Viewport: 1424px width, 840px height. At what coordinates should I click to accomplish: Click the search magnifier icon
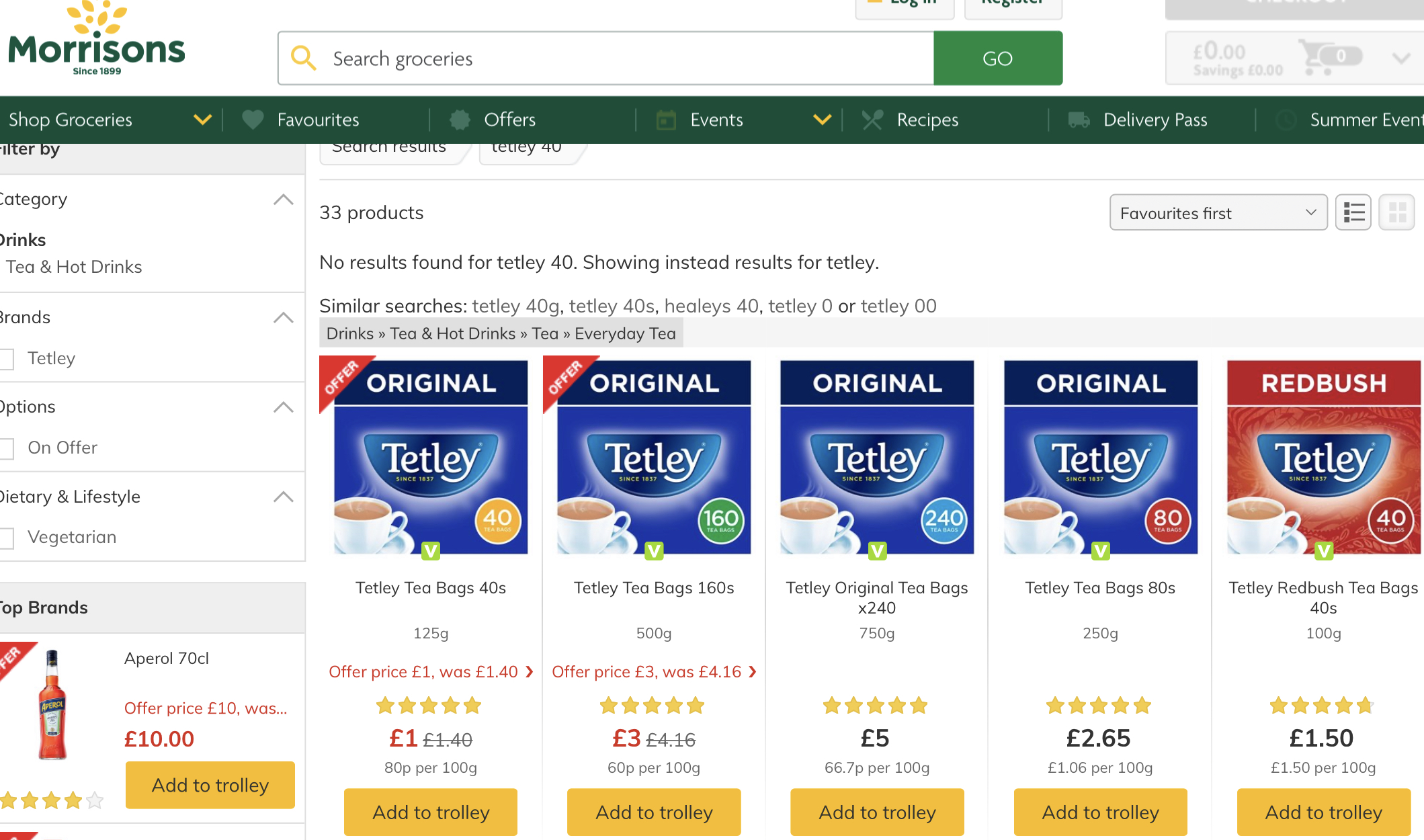(x=303, y=58)
